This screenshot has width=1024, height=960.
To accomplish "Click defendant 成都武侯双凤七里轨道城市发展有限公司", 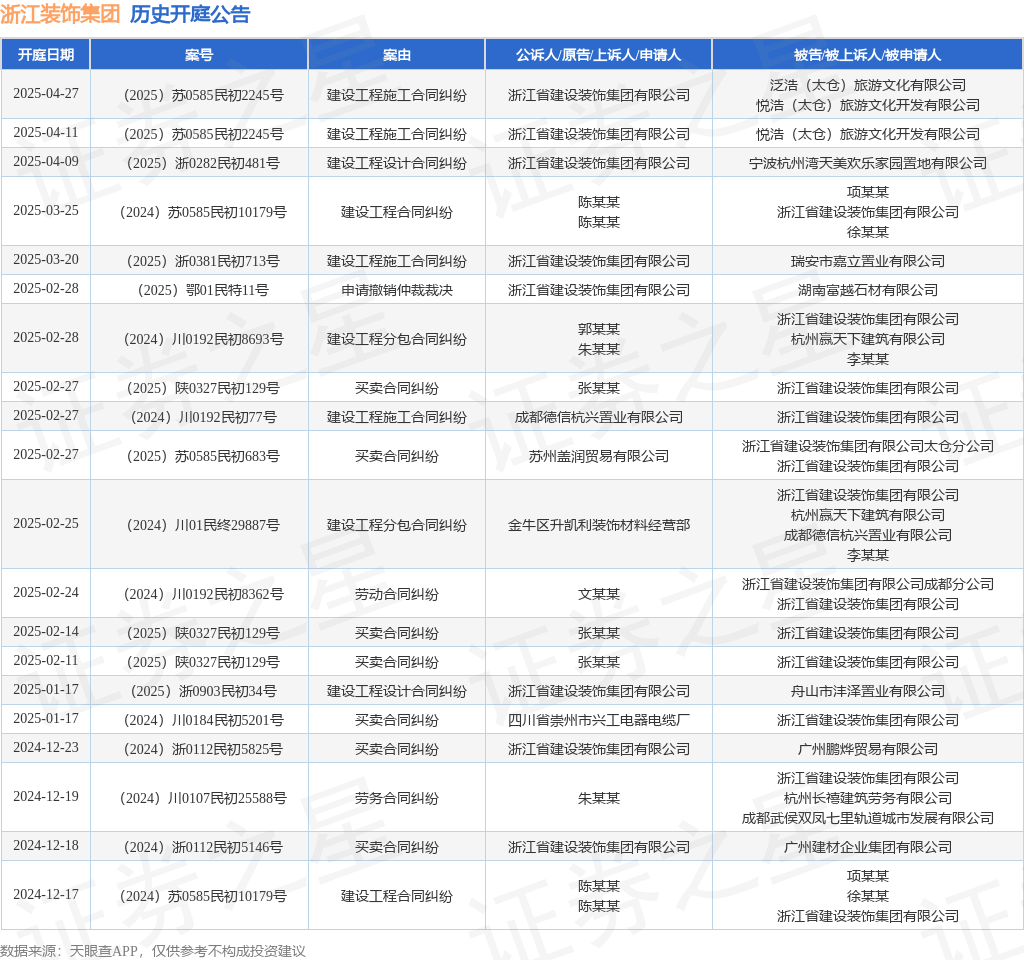I will [x=867, y=818].
